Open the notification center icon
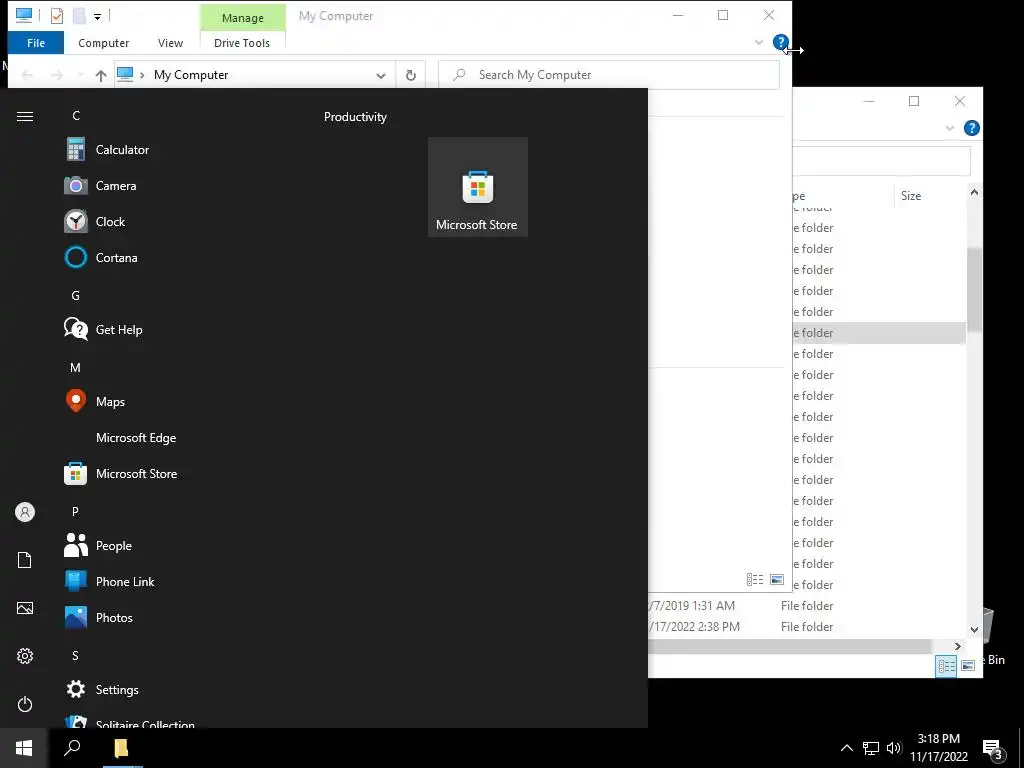This screenshot has height=768, width=1024. point(993,749)
